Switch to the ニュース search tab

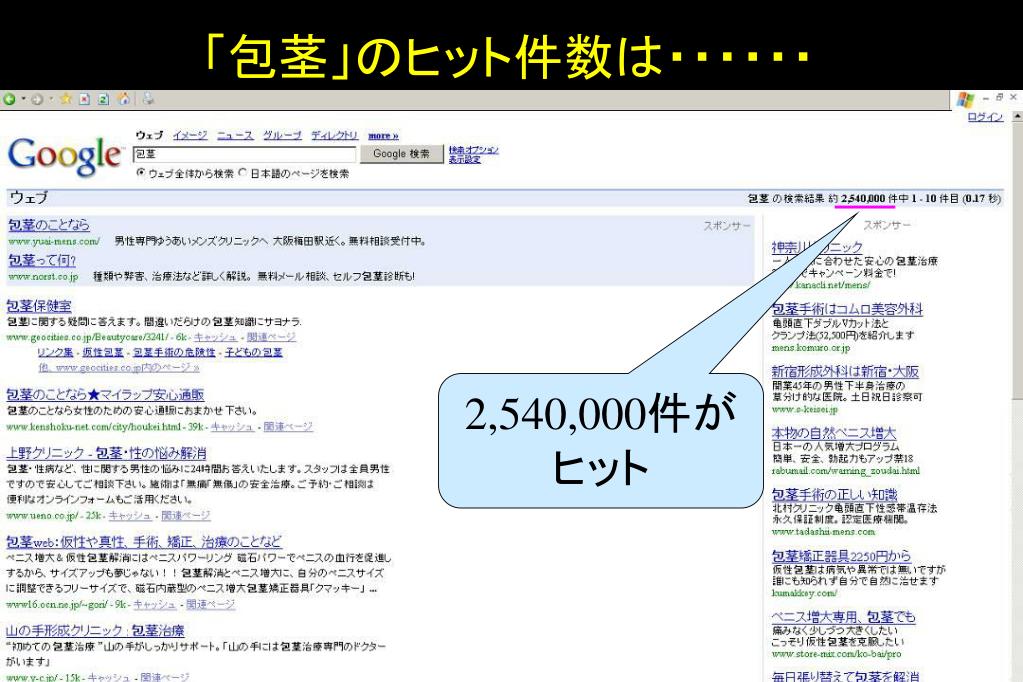(x=235, y=135)
